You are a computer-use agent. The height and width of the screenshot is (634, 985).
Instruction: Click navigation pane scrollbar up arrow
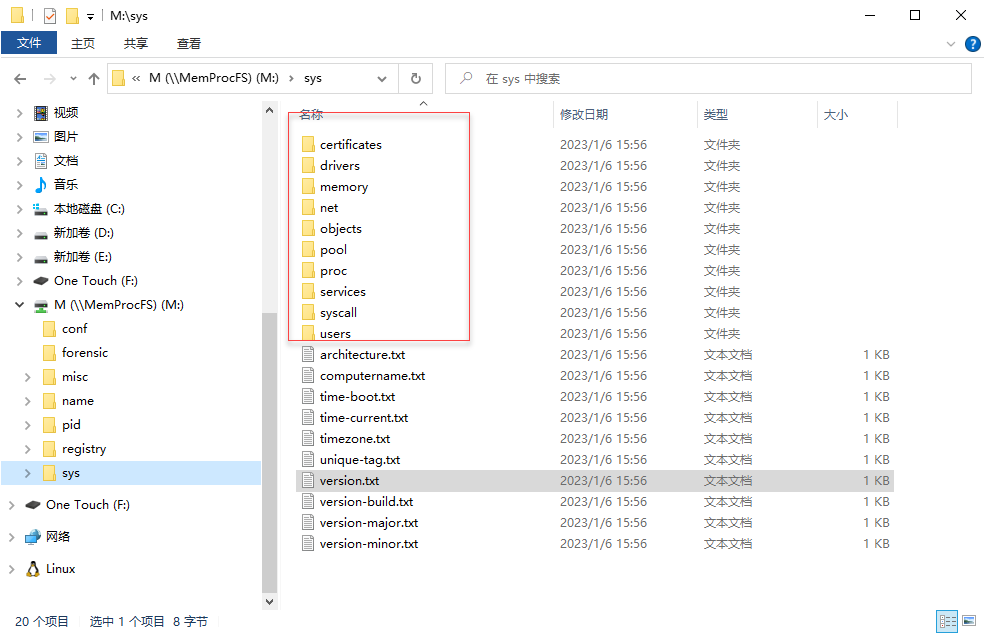269,110
